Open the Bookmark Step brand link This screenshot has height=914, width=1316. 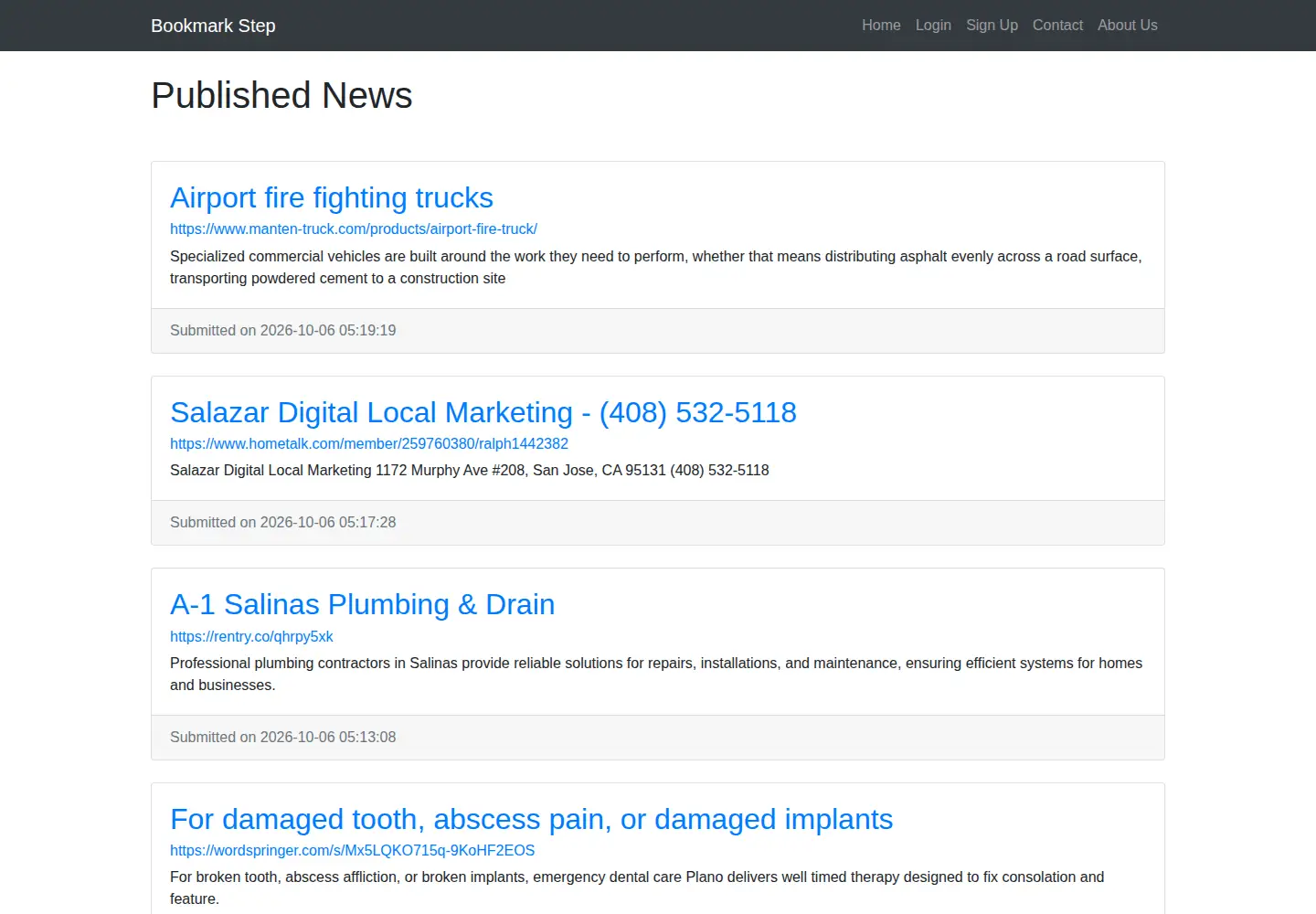(213, 26)
